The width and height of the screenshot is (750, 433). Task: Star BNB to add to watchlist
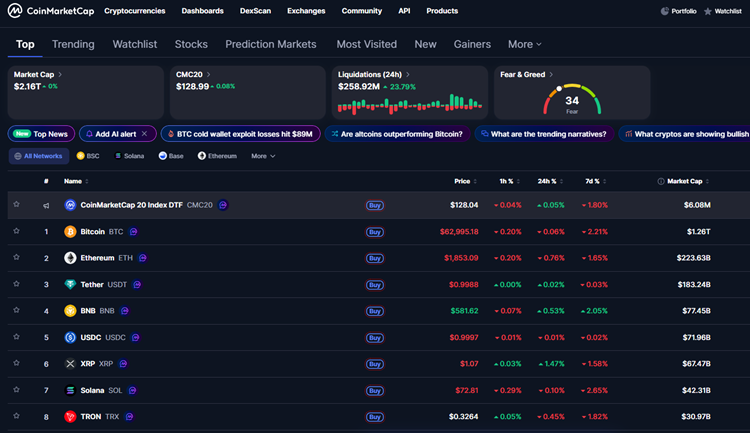click(16, 310)
